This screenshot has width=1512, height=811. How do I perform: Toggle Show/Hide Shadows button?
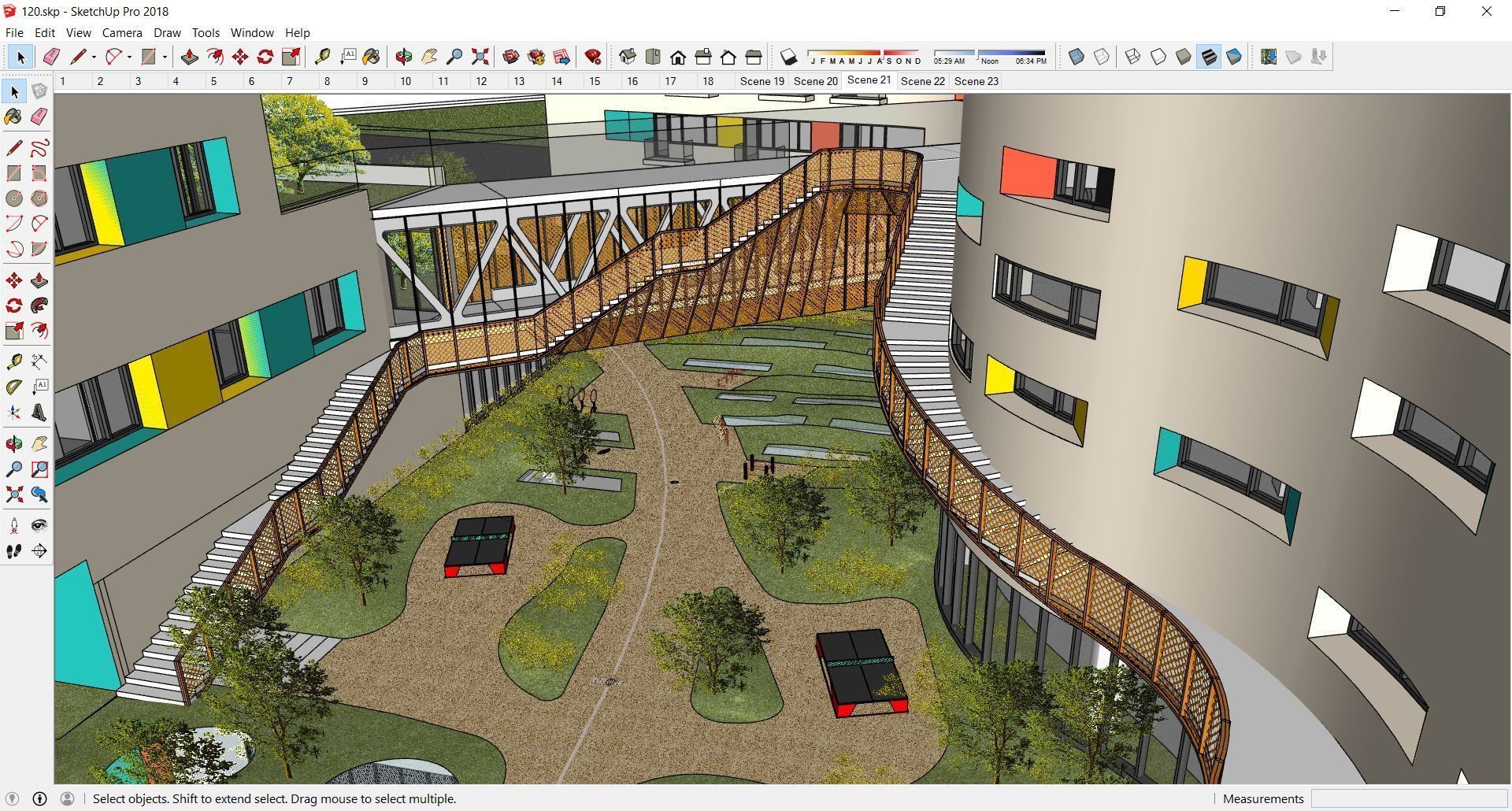point(788,57)
